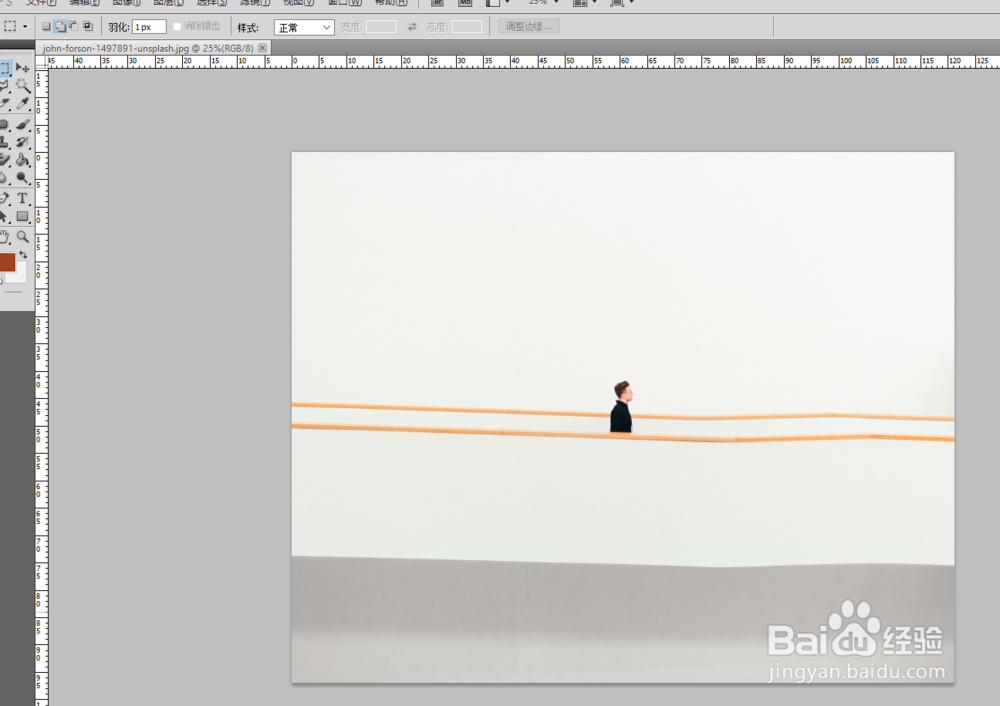Select the Eyedropper tool
Screen dimensions: 1000x706
tap(23, 103)
